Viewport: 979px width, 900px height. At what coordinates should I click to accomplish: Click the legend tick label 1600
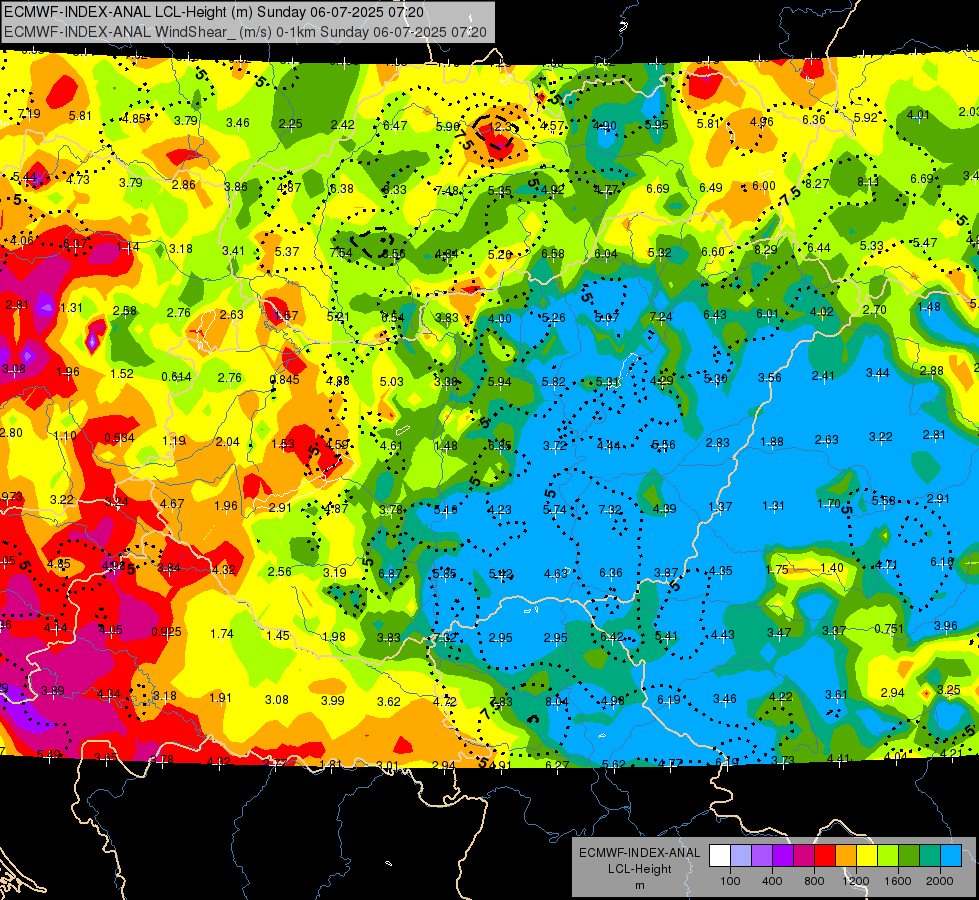click(x=898, y=881)
